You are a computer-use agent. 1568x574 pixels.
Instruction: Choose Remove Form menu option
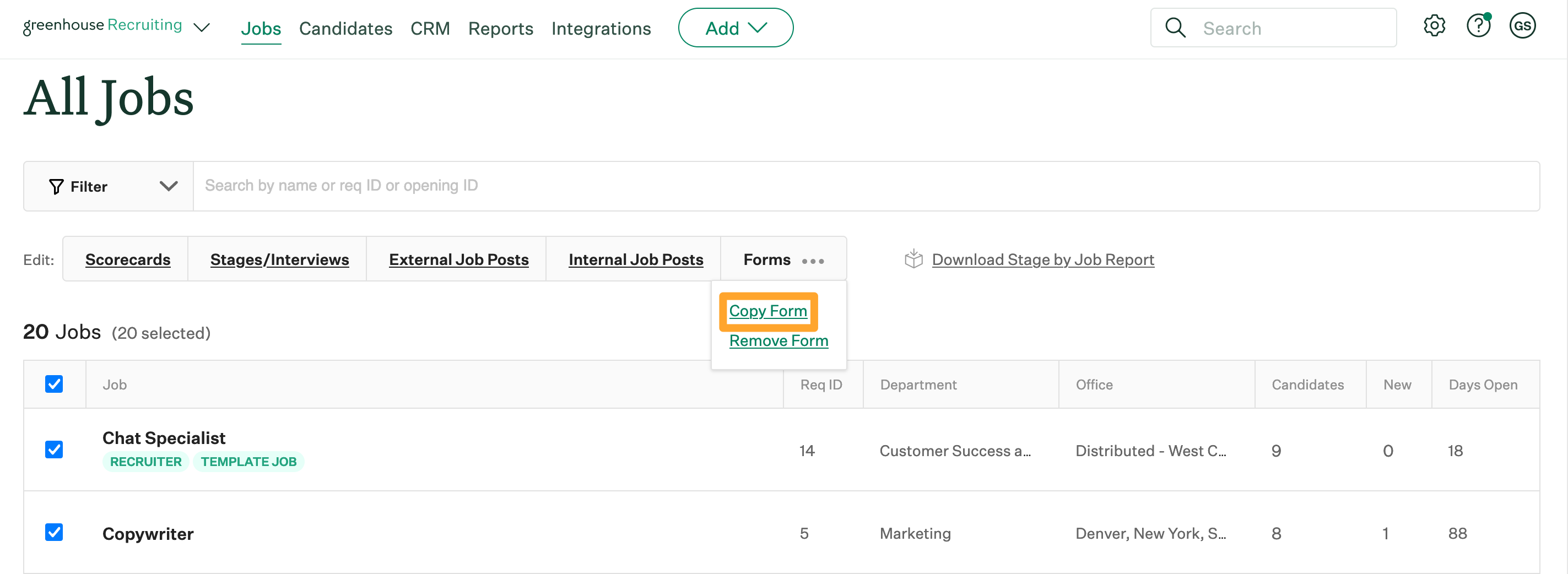(778, 341)
